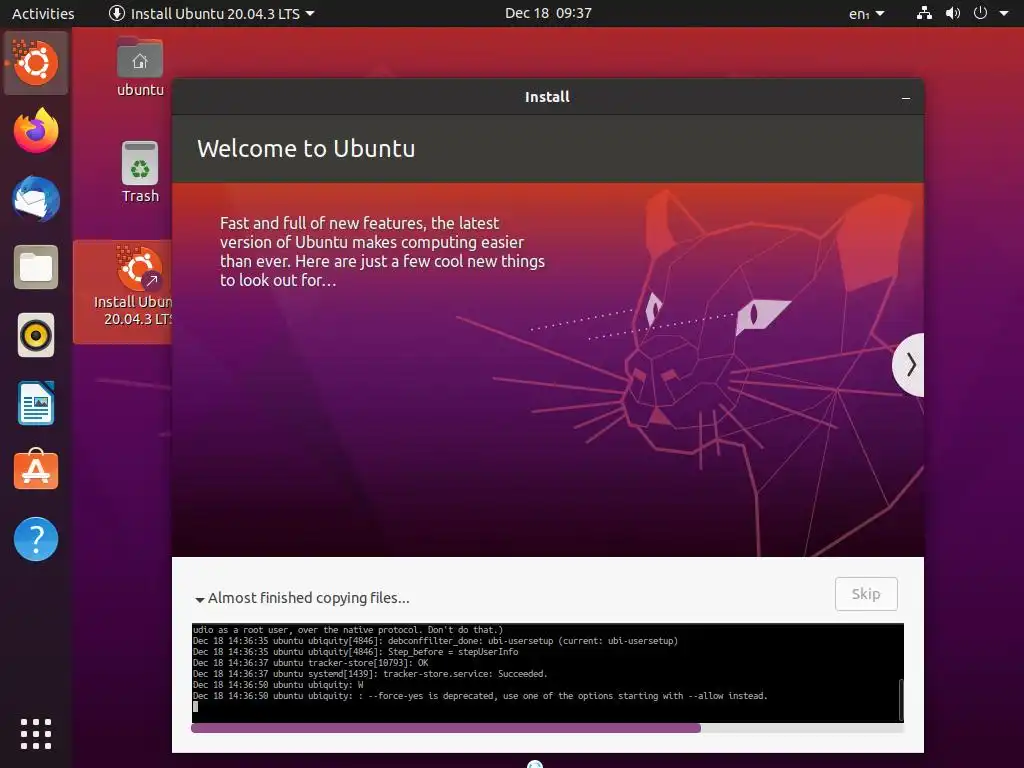The height and width of the screenshot is (768, 1024).
Task: Click the Install window title bar text
Action: [547, 97]
